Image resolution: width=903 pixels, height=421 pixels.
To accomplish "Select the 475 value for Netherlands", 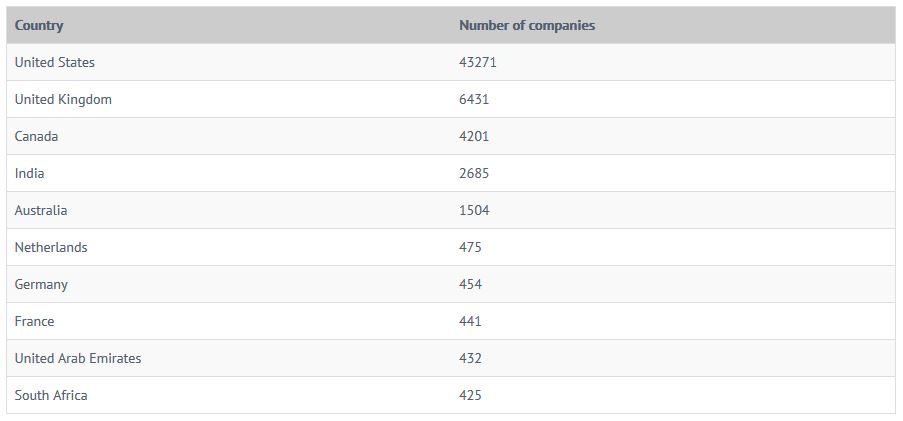I will (x=470, y=247).
